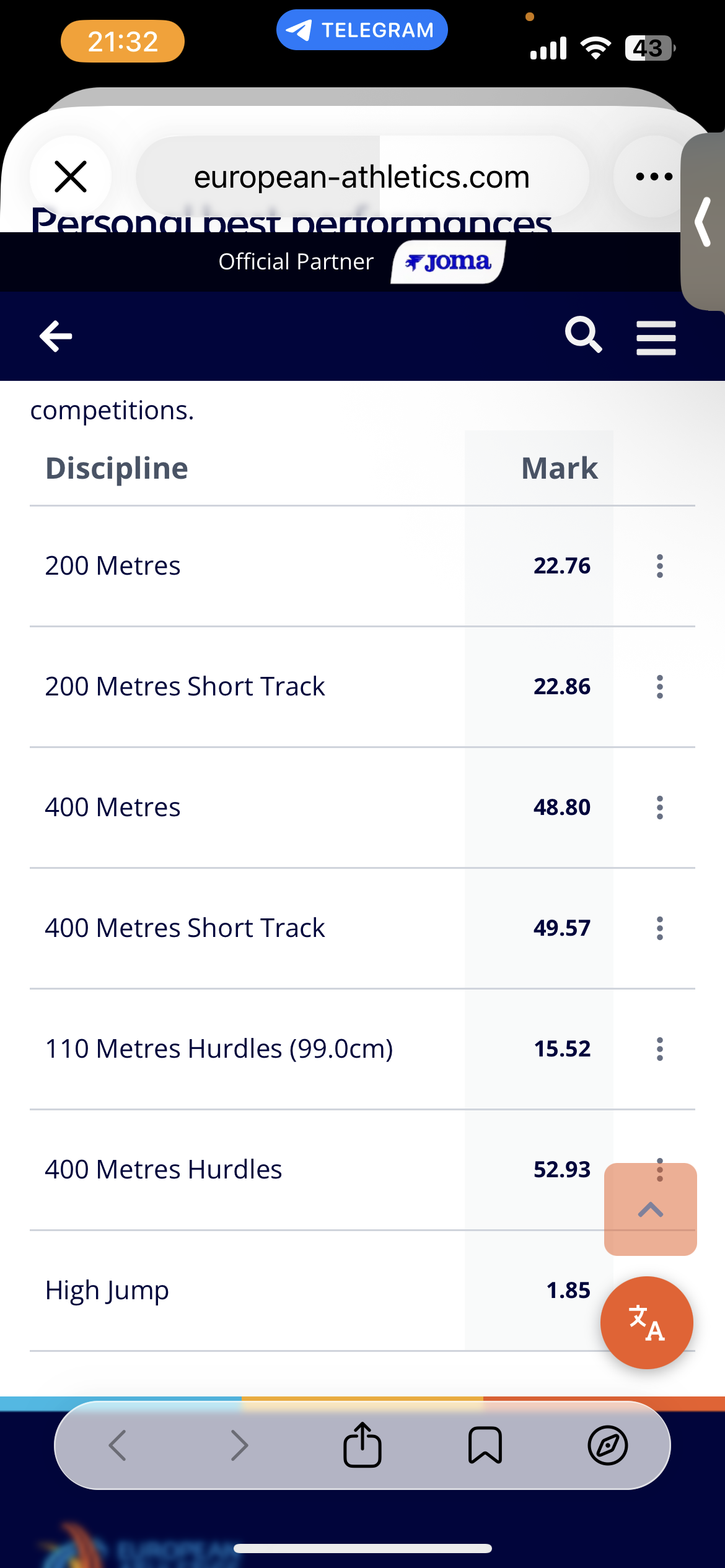Tap the orange translate floating button
This screenshot has width=725, height=1568.
coord(646,1322)
